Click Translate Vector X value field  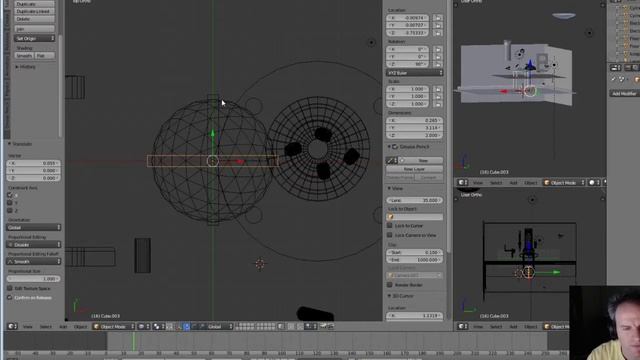(x=34, y=163)
